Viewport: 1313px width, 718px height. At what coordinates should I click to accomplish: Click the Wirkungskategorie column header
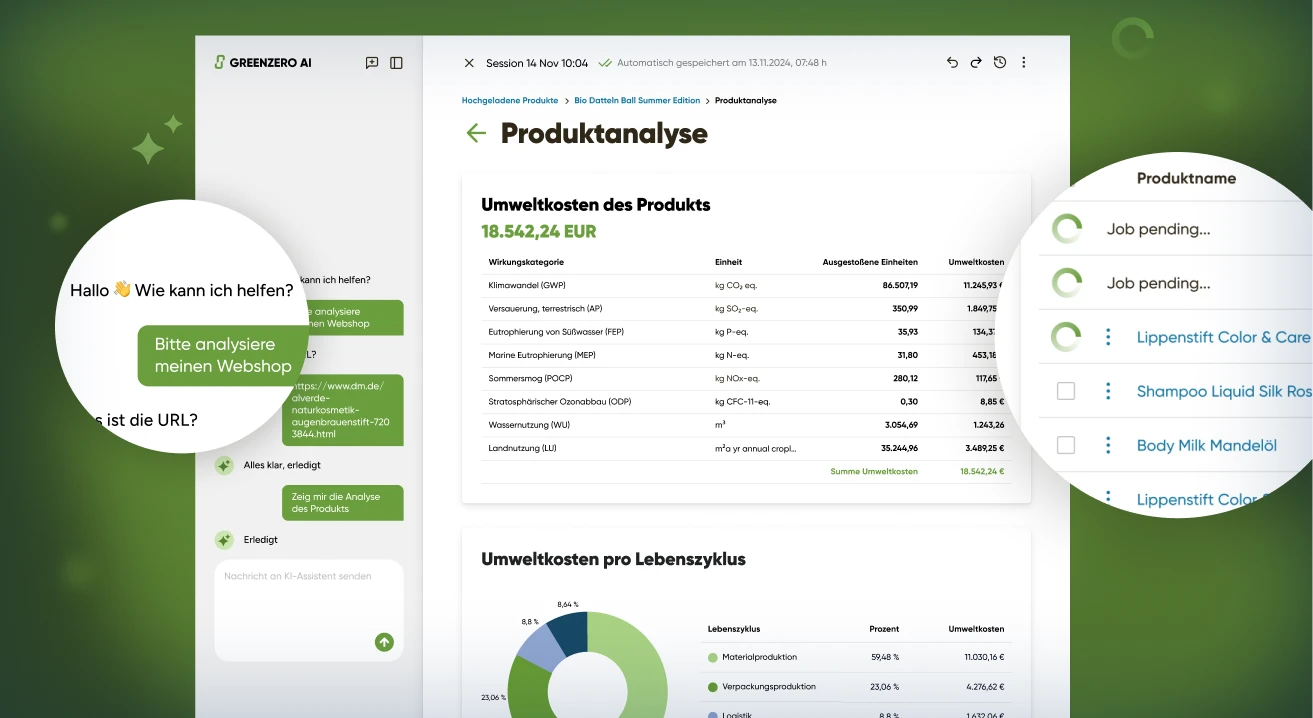(x=526, y=262)
